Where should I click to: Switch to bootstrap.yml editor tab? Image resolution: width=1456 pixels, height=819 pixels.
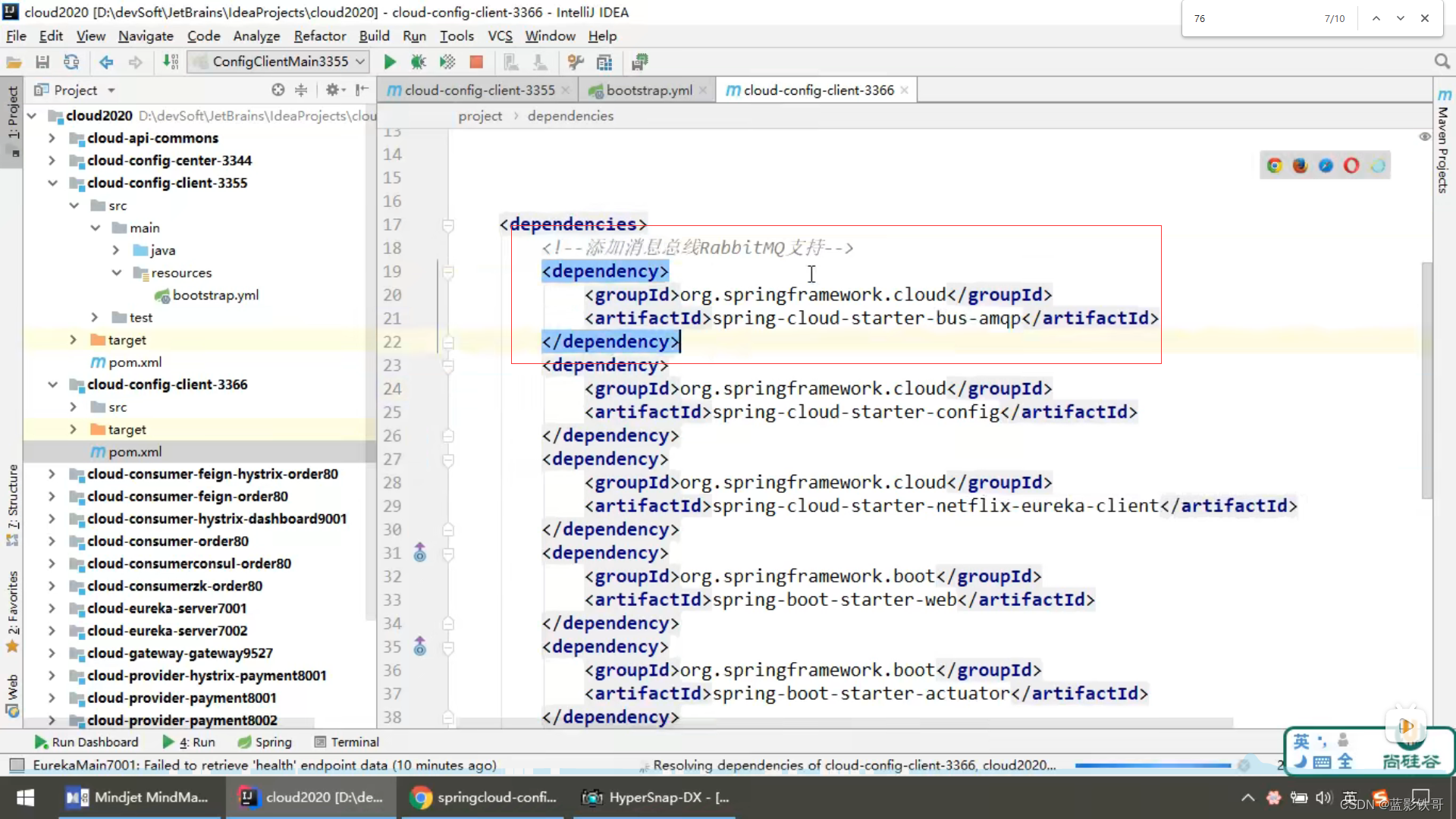pyautogui.click(x=648, y=90)
